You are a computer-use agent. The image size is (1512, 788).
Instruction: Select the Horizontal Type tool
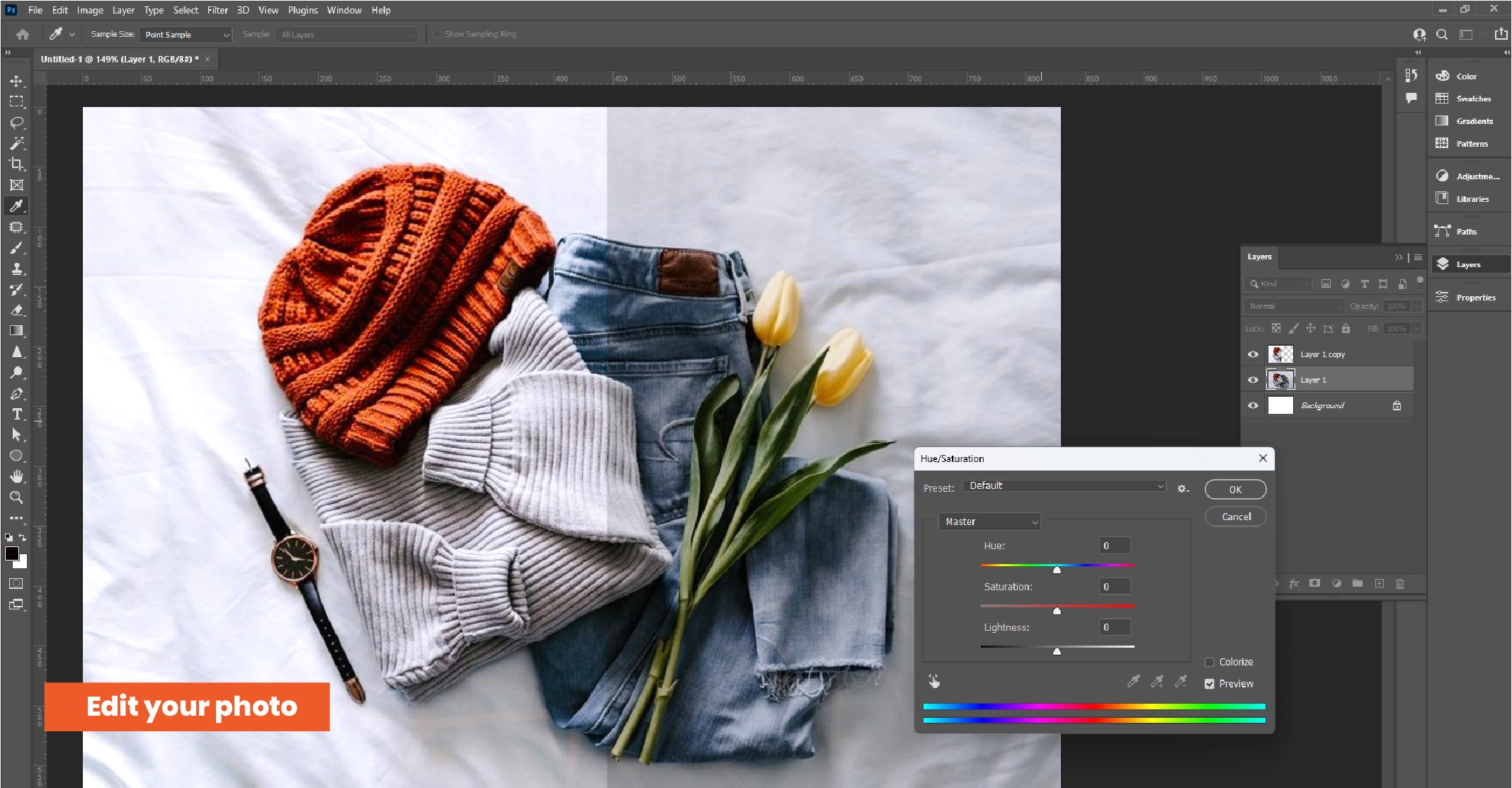(16, 414)
